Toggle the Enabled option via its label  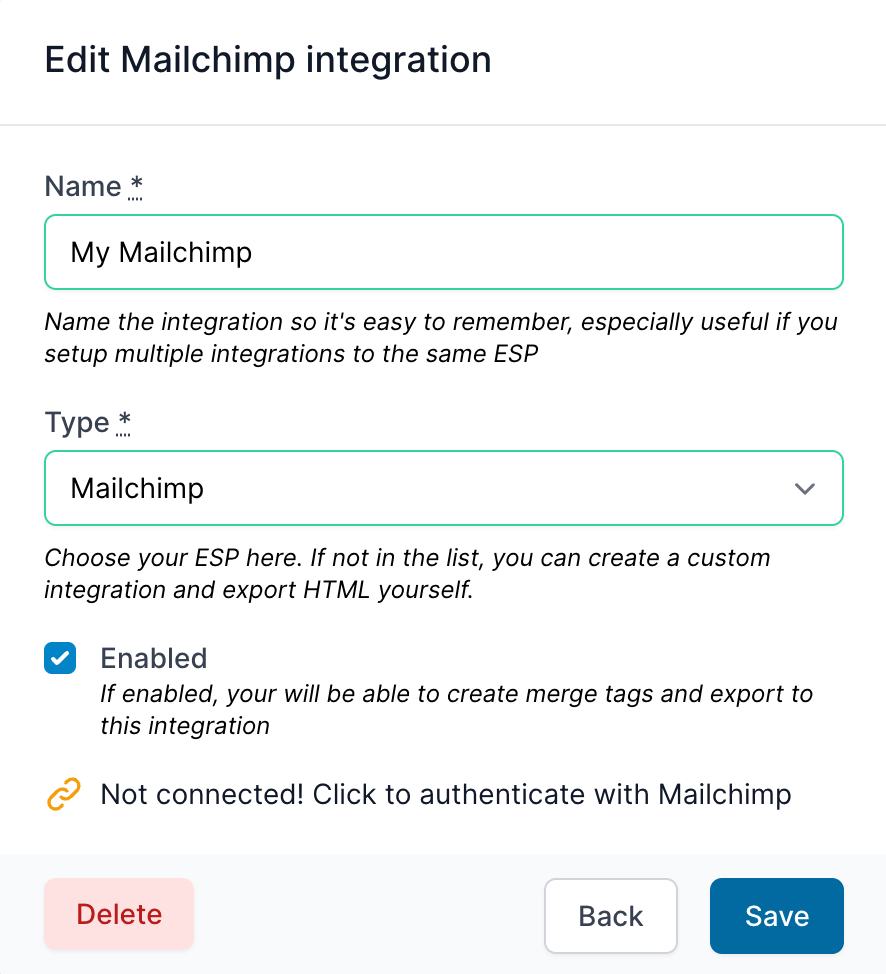[x=153, y=658]
